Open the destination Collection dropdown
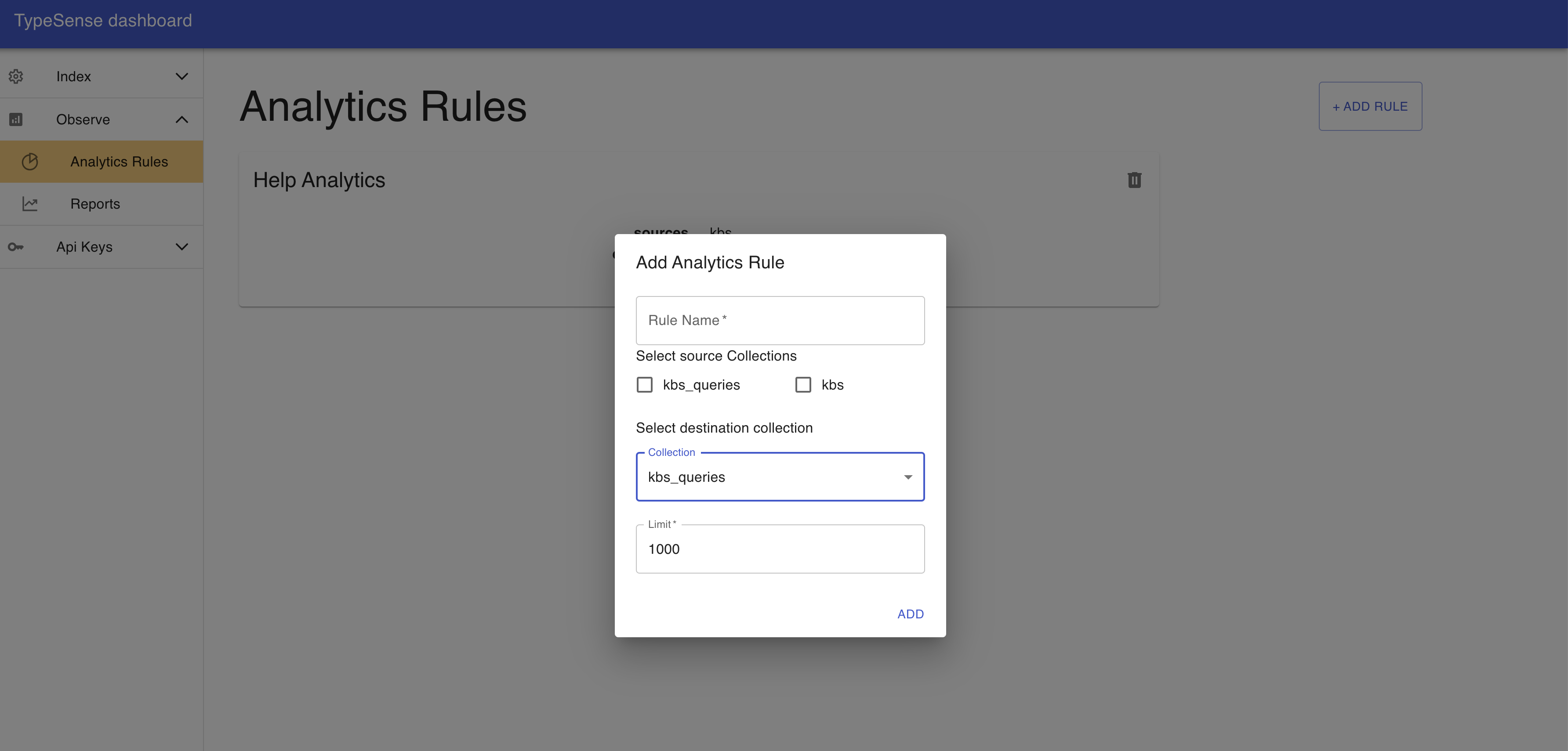Viewport: 1568px width, 751px height. coord(780,477)
